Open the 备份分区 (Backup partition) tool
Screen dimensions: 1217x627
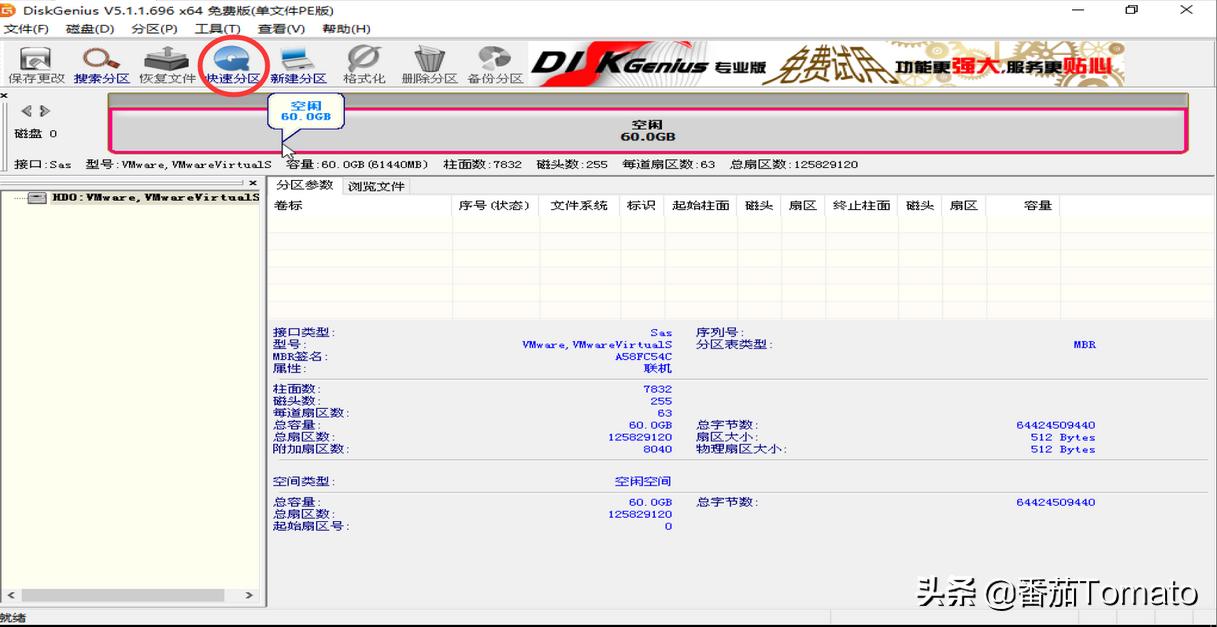coord(495,65)
